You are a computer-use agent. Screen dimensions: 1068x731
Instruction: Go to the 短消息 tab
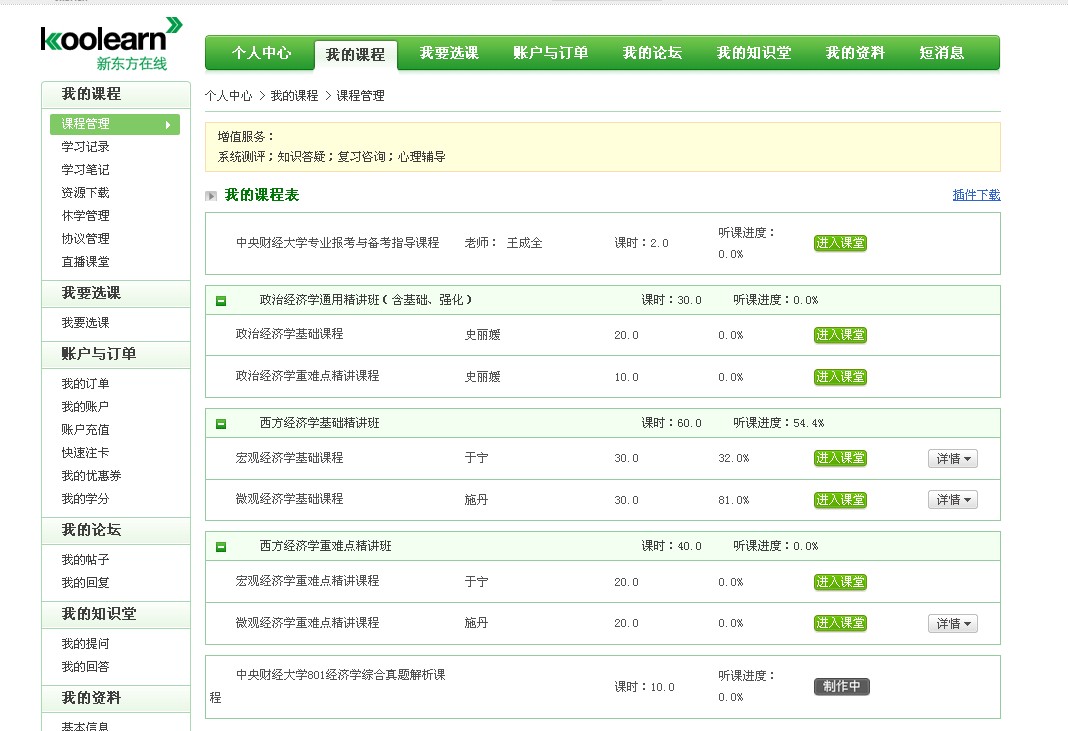[x=942, y=53]
